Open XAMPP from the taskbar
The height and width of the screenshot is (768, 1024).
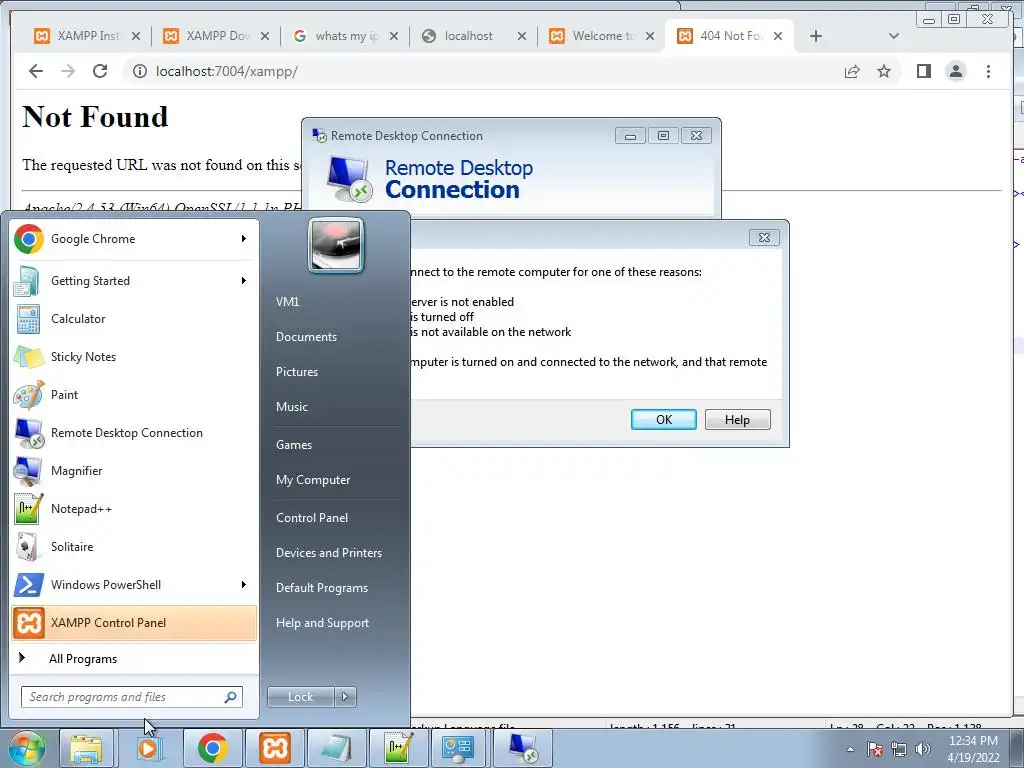pyautogui.click(x=274, y=748)
